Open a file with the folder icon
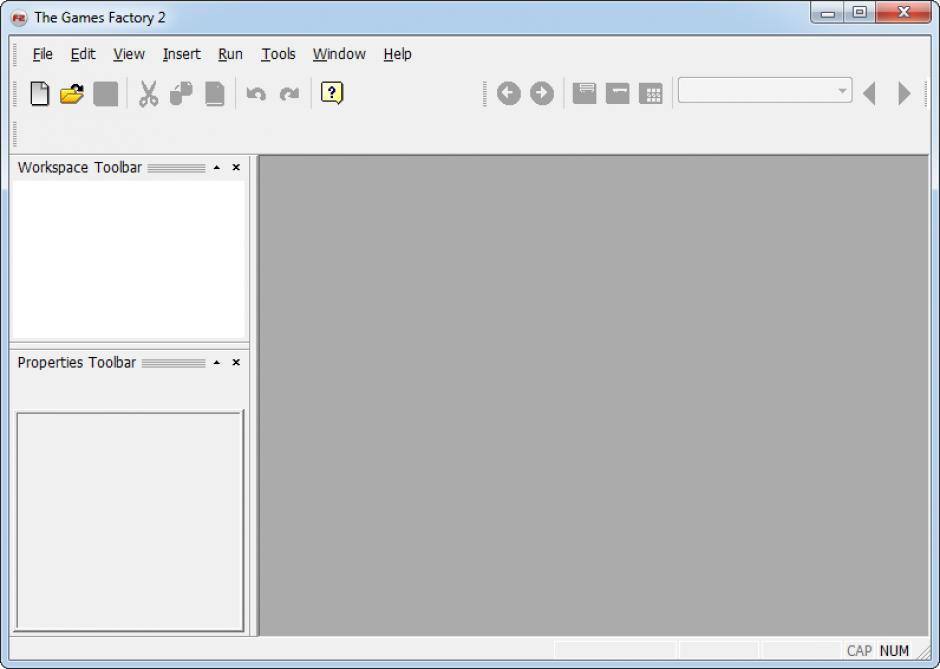The width and height of the screenshot is (940, 669). [x=72, y=94]
